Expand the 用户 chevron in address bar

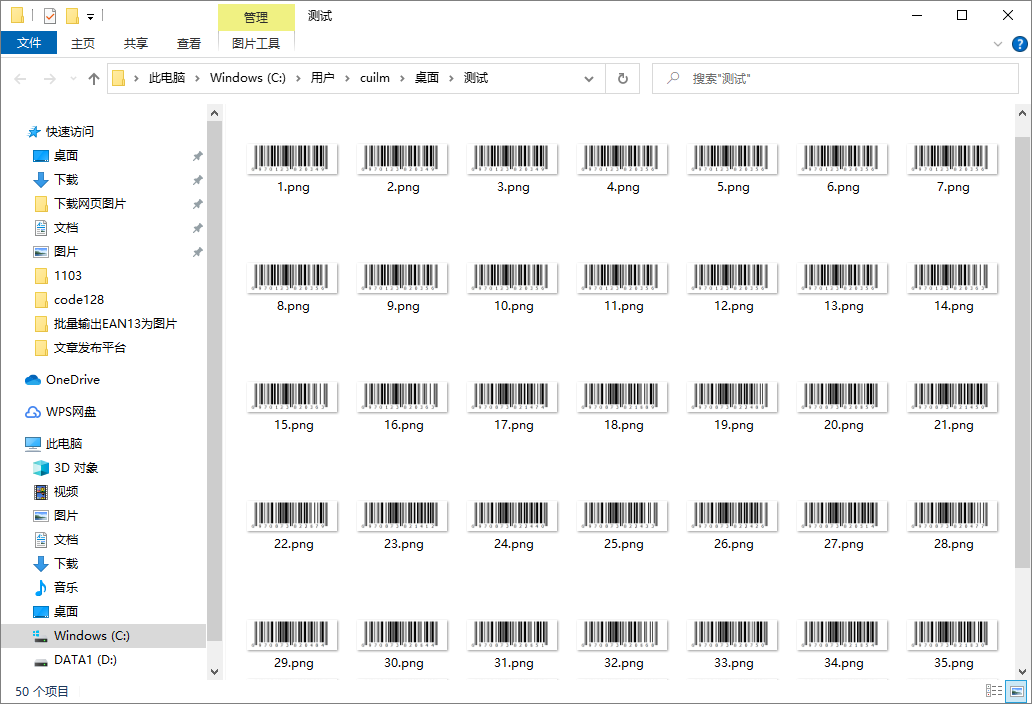point(347,78)
